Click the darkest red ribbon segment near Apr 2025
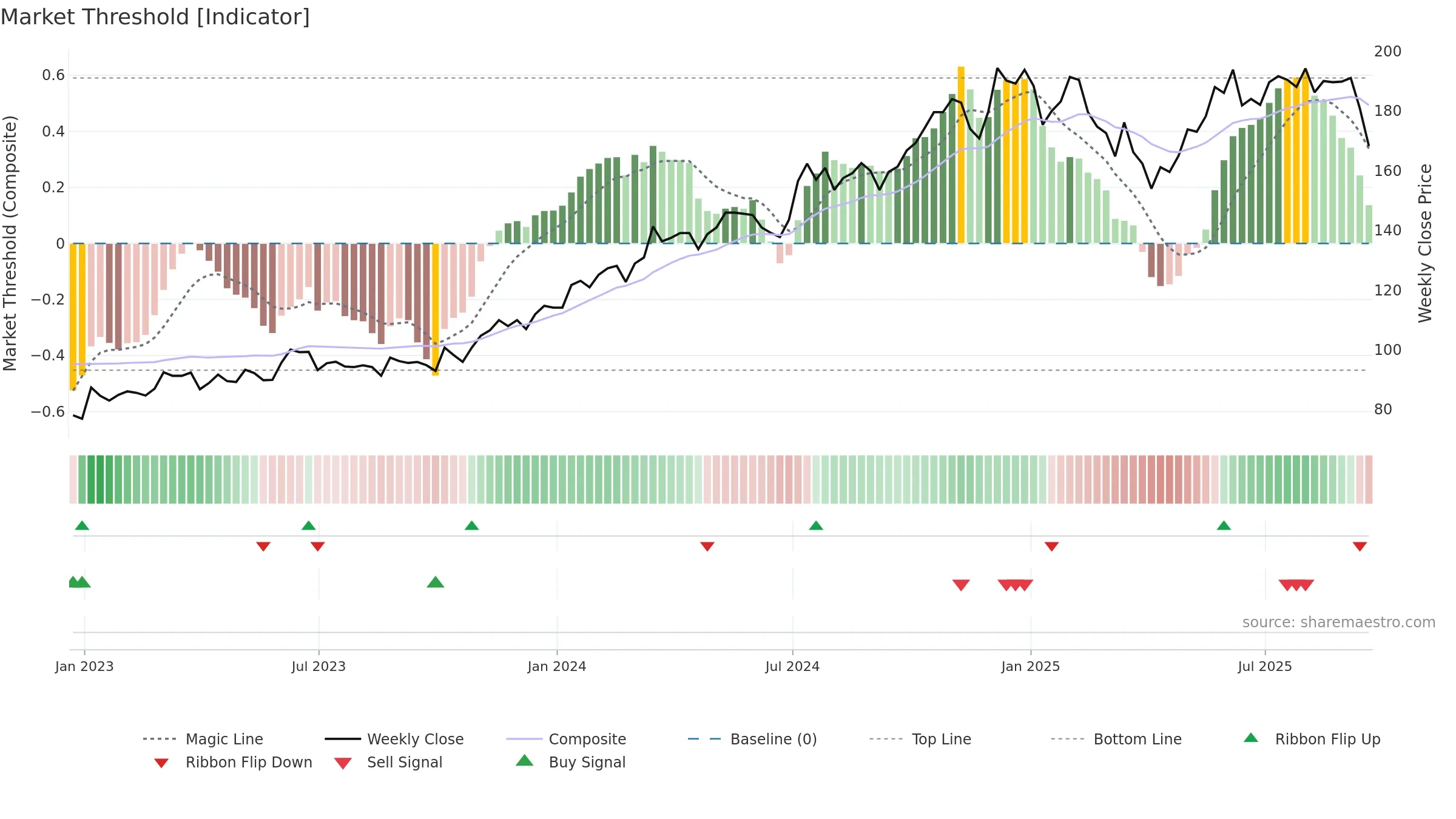Viewport: 1456px width, 819px height. 1170,479
